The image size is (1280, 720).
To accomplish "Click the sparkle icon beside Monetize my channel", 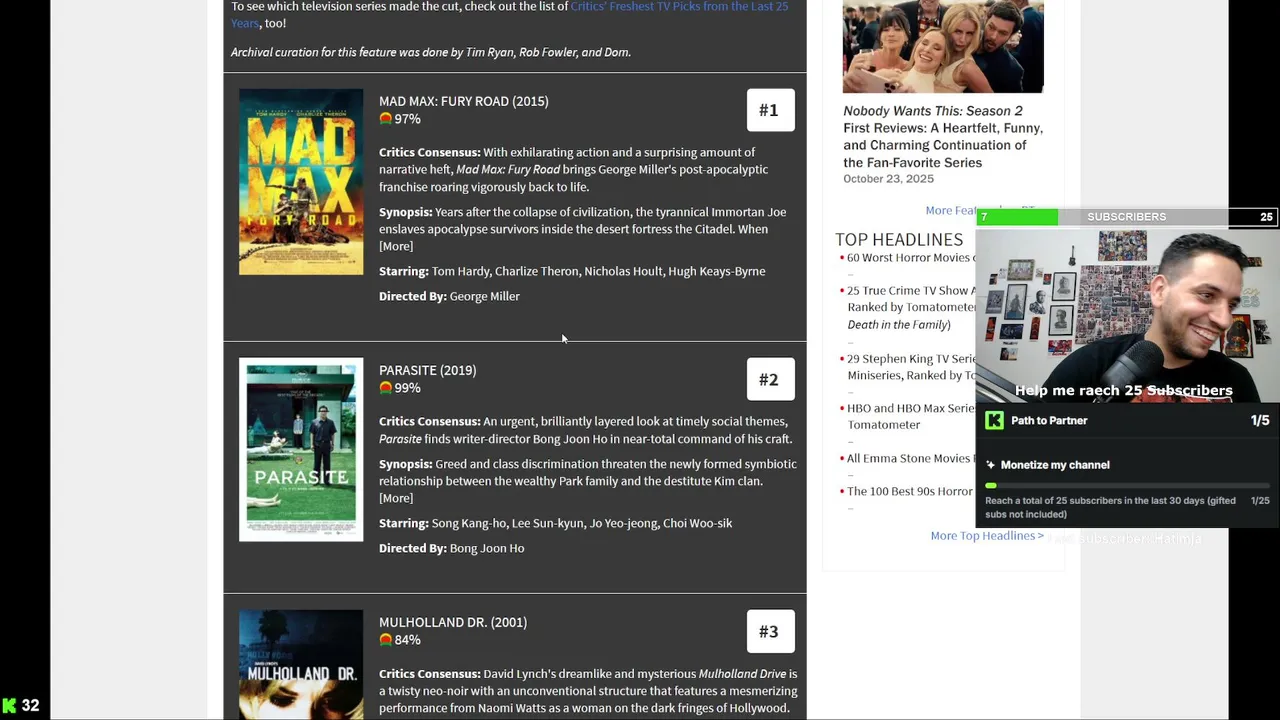I will tap(991, 465).
